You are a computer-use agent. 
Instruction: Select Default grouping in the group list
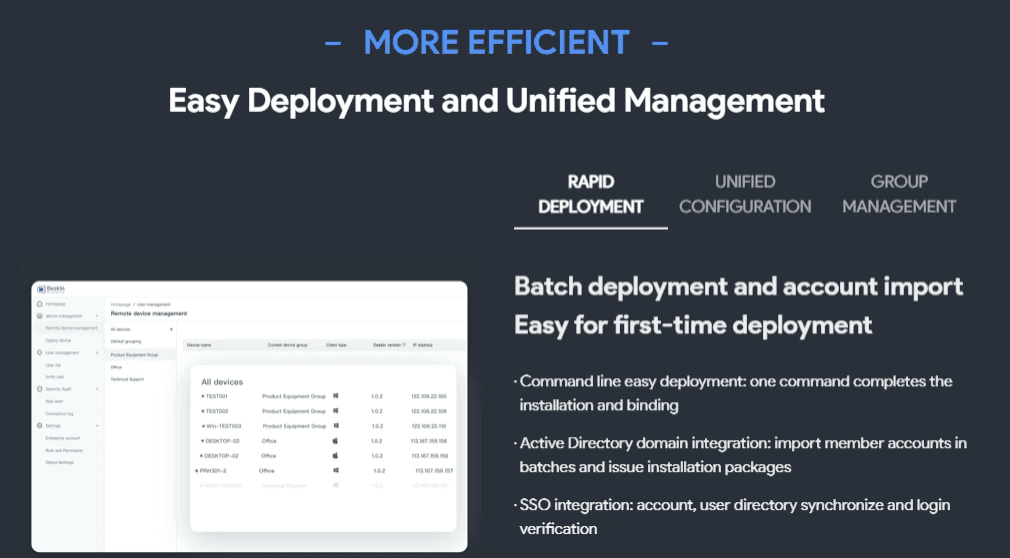click(x=126, y=342)
